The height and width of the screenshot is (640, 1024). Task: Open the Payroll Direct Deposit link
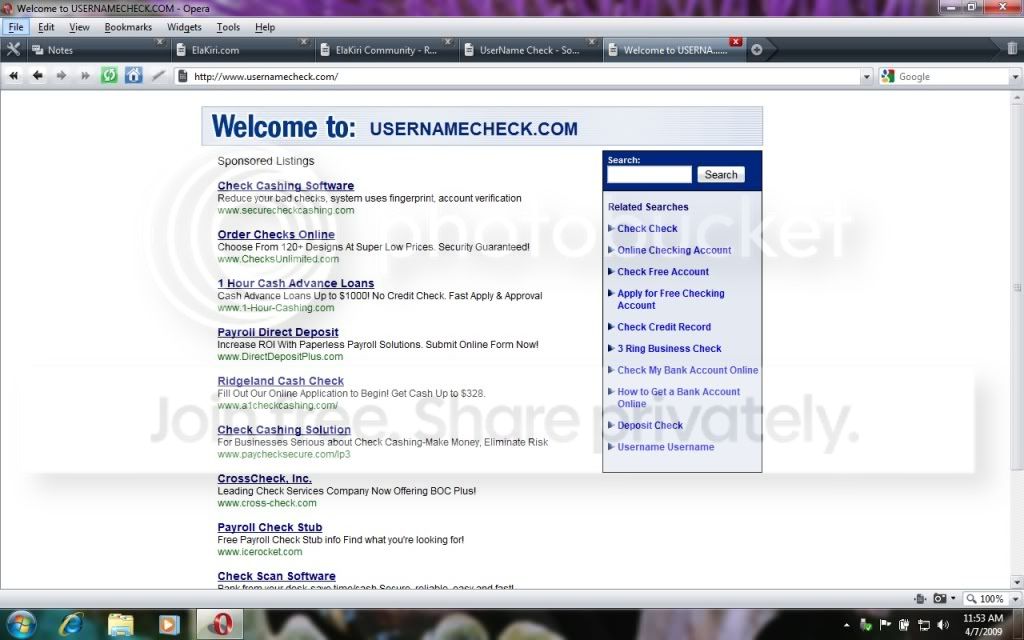click(278, 332)
